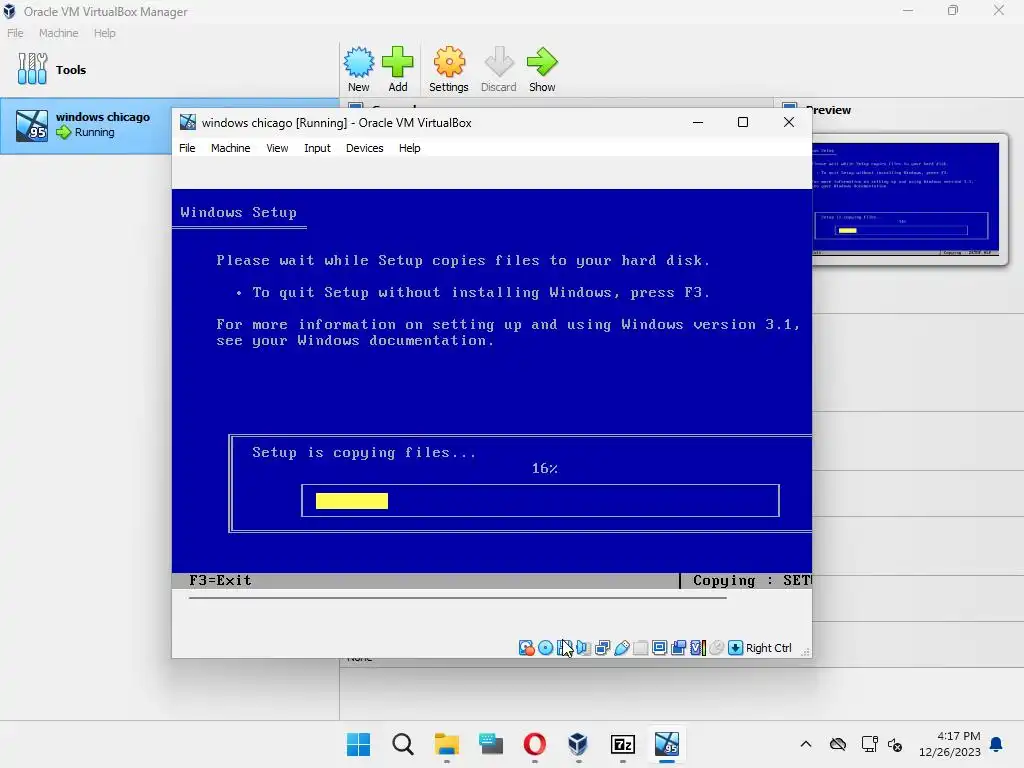Open the Windows Start menu

tap(359, 744)
